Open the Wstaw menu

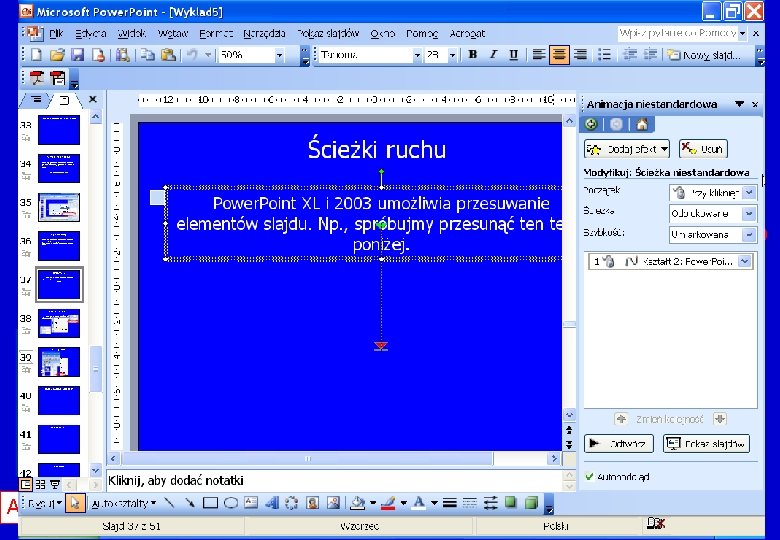pos(173,33)
